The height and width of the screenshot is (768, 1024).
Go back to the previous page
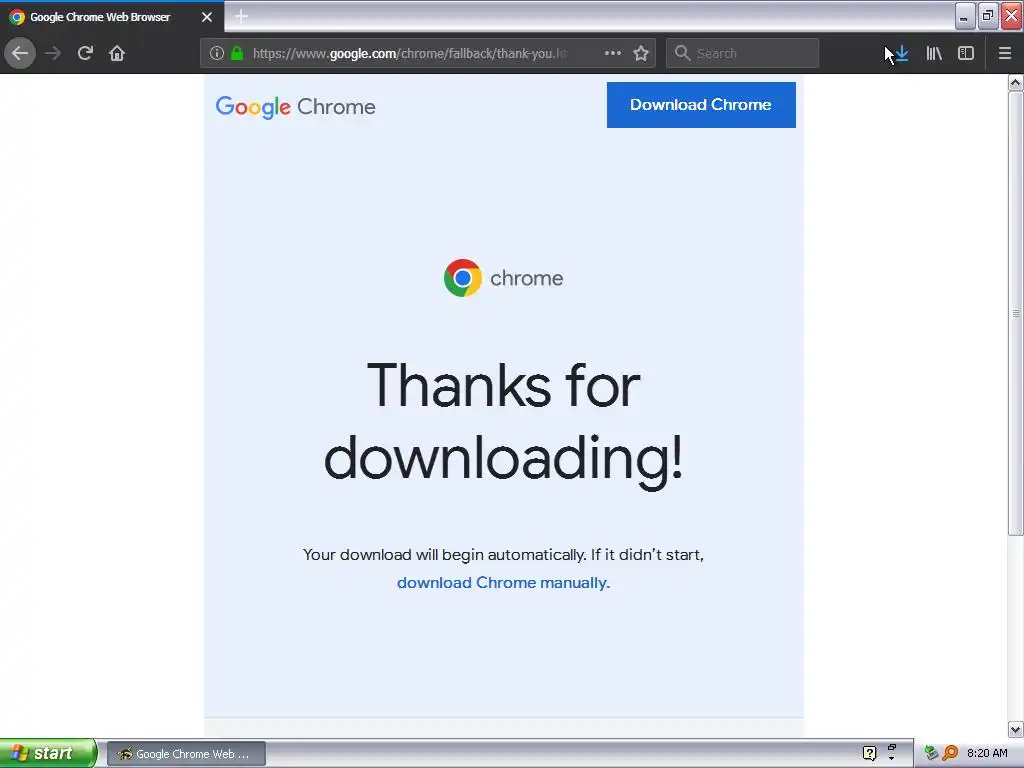click(20, 53)
